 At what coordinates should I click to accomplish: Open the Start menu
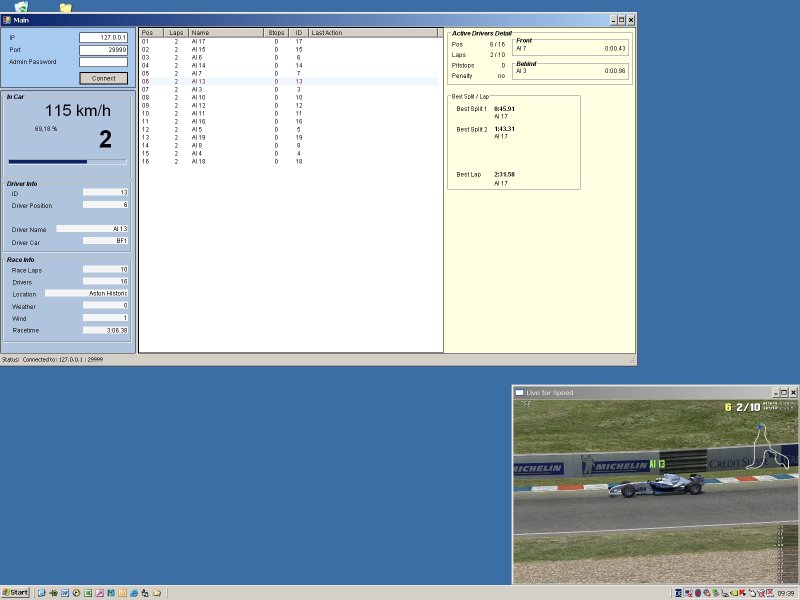pos(15,592)
